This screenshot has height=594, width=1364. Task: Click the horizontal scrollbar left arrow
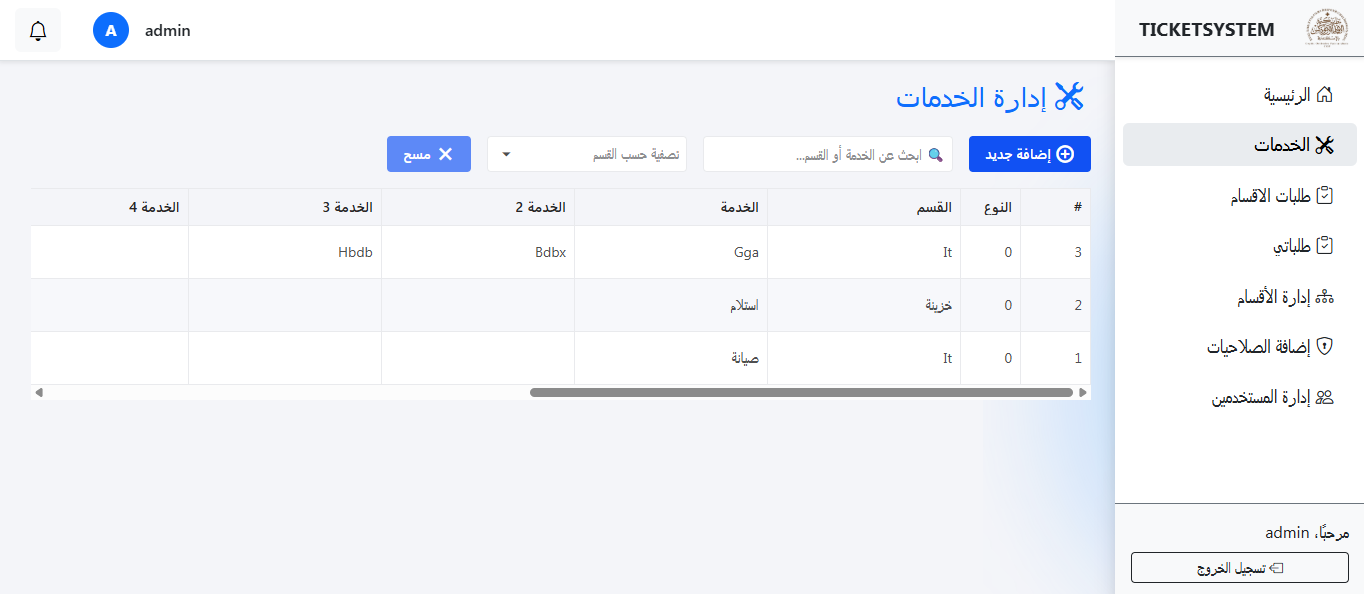click(x=39, y=393)
